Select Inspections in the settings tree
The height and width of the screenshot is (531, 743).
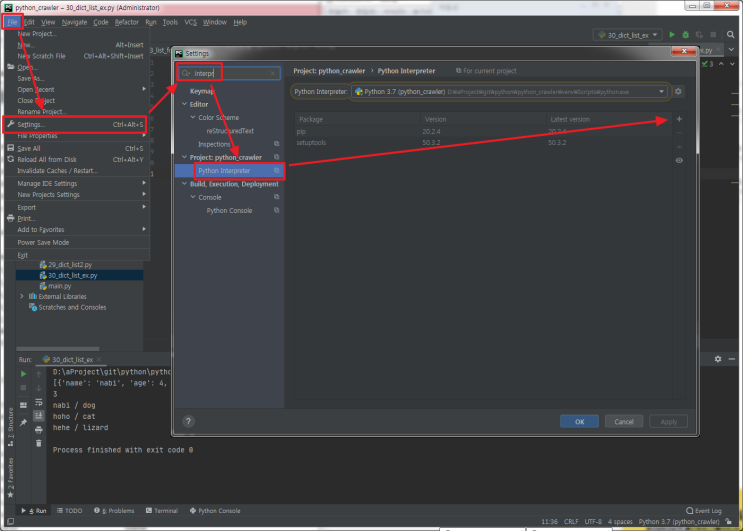pos(214,144)
